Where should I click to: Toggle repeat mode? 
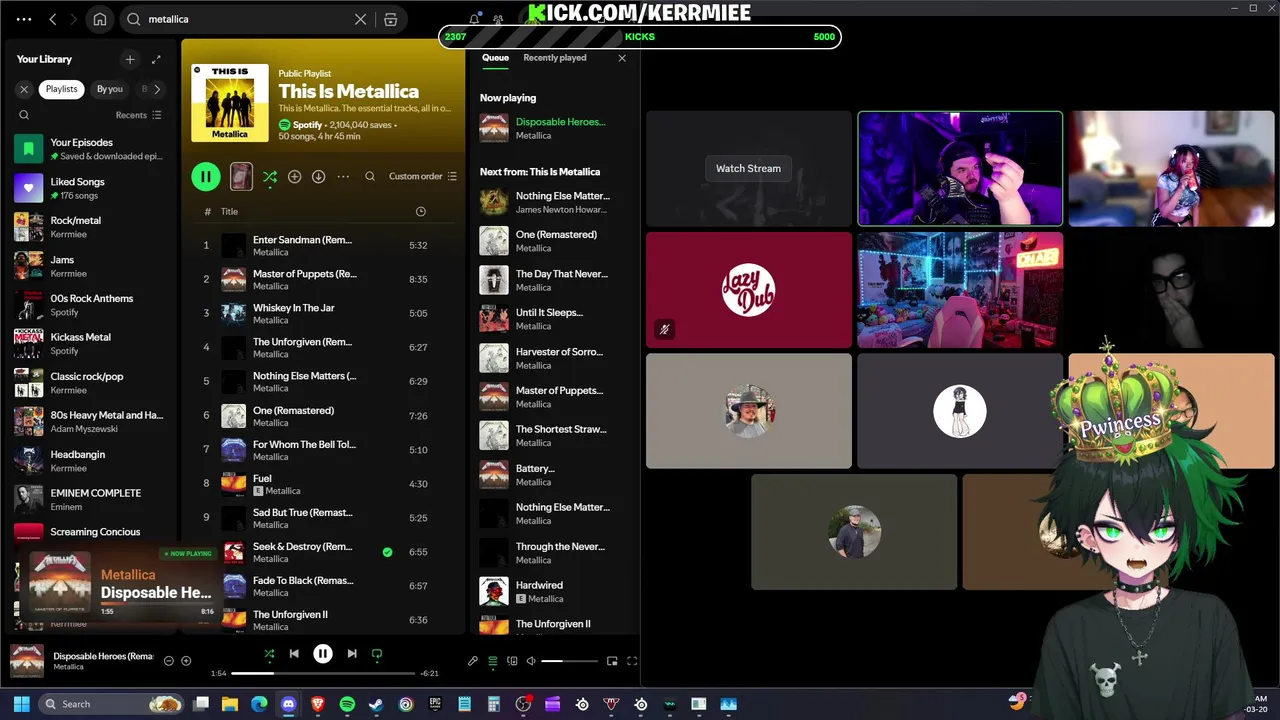377,654
